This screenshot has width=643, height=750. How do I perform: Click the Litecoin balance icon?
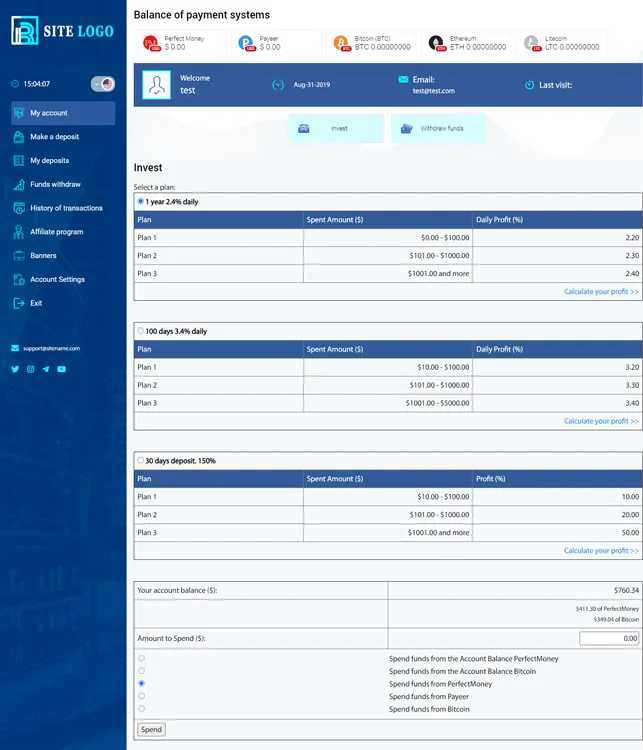tap(532, 43)
